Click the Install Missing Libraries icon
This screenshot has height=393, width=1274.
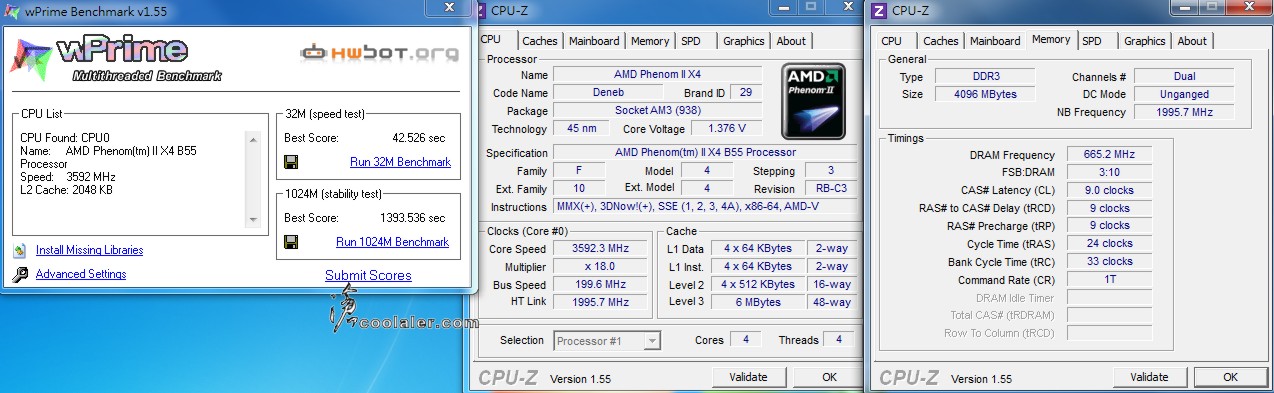tap(20, 250)
